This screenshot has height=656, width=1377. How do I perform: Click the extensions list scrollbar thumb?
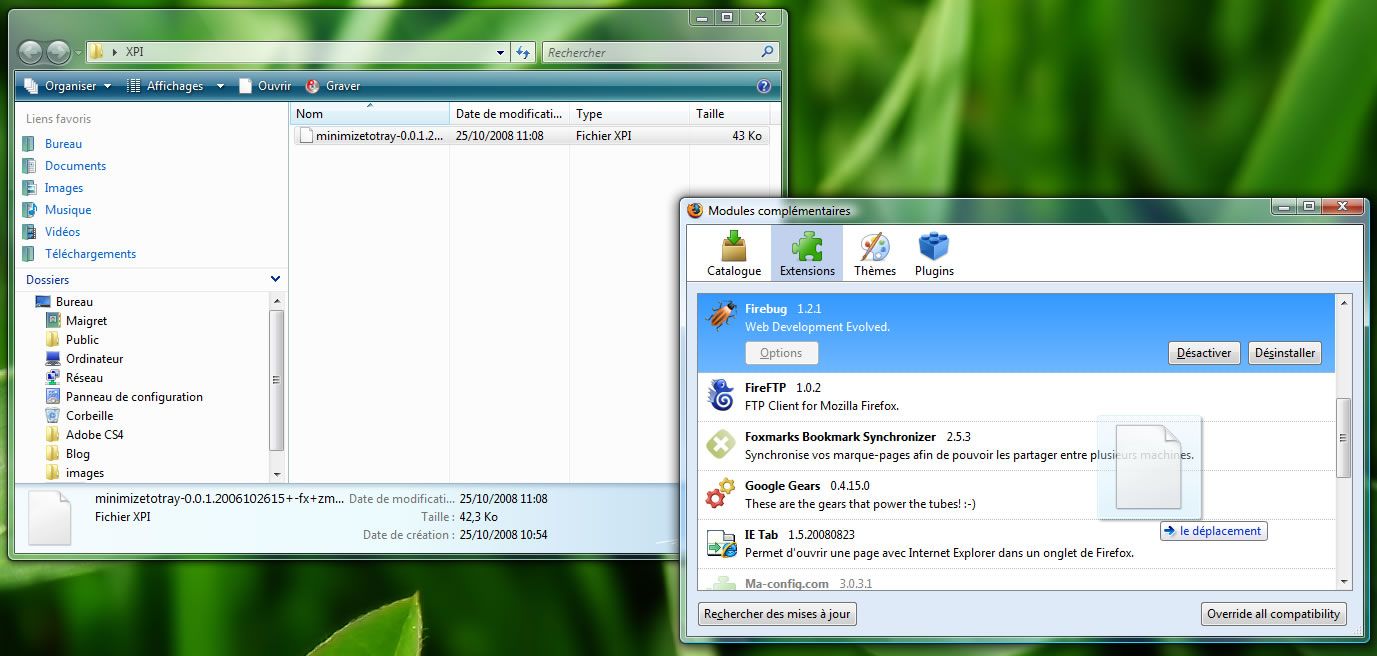pos(1344,437)
